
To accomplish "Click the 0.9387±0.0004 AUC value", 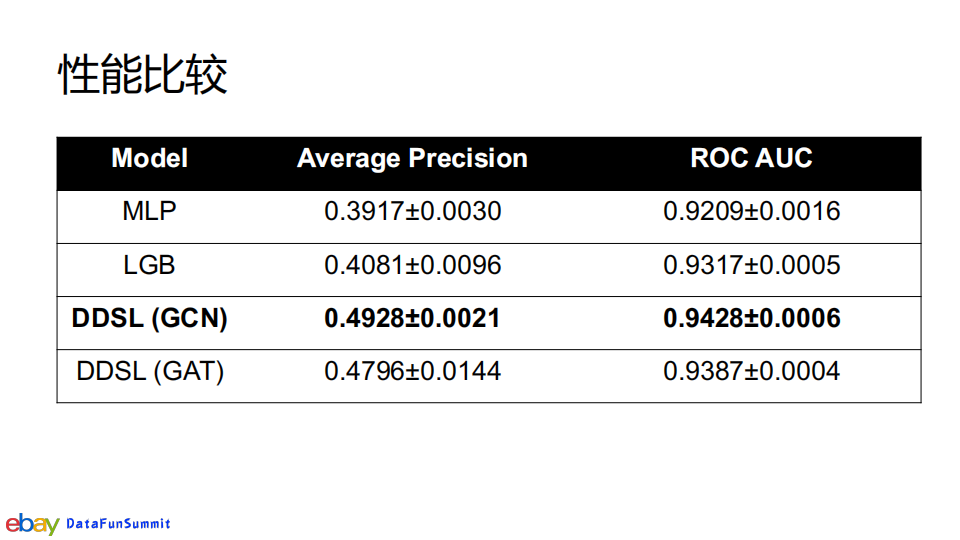I will pyautogui.click(x=751, y=372).
